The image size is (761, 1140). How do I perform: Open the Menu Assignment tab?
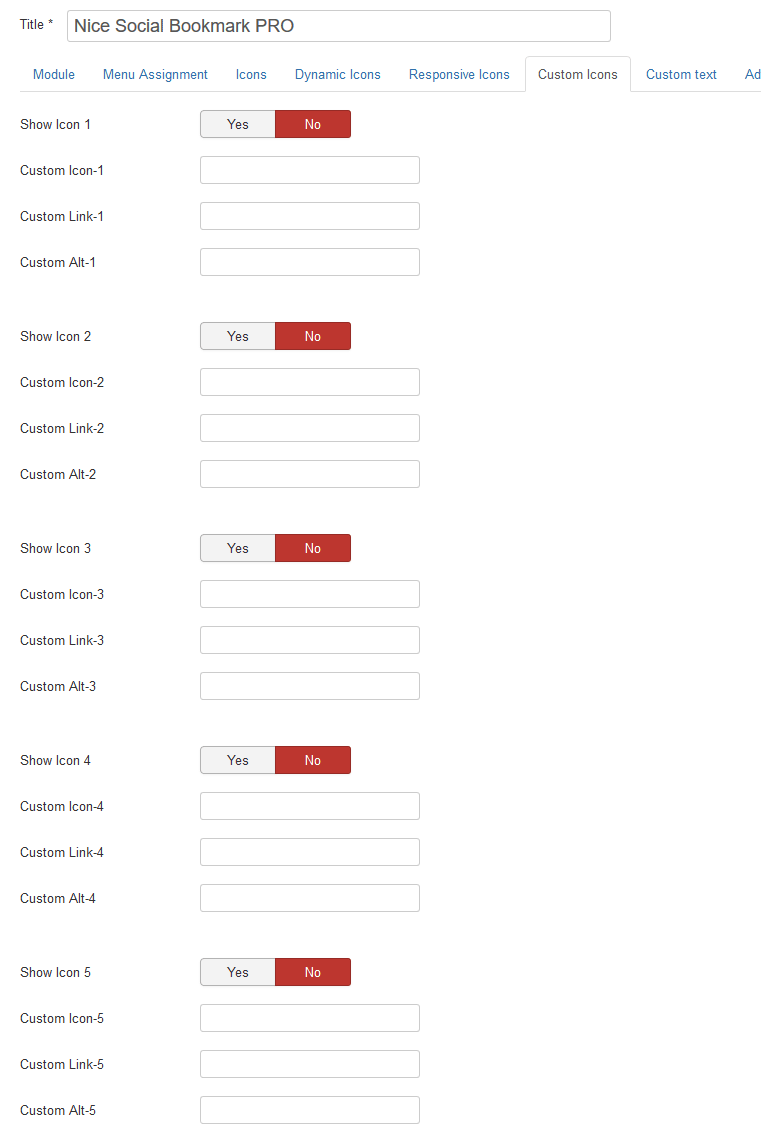pyautogui.click(x=155, y=74)
